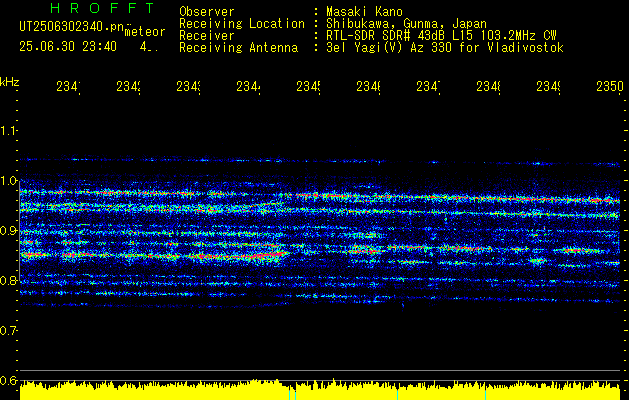Click the 0.6 kHz axis tick label
The image size is (629, 400).
click(9, 380)
